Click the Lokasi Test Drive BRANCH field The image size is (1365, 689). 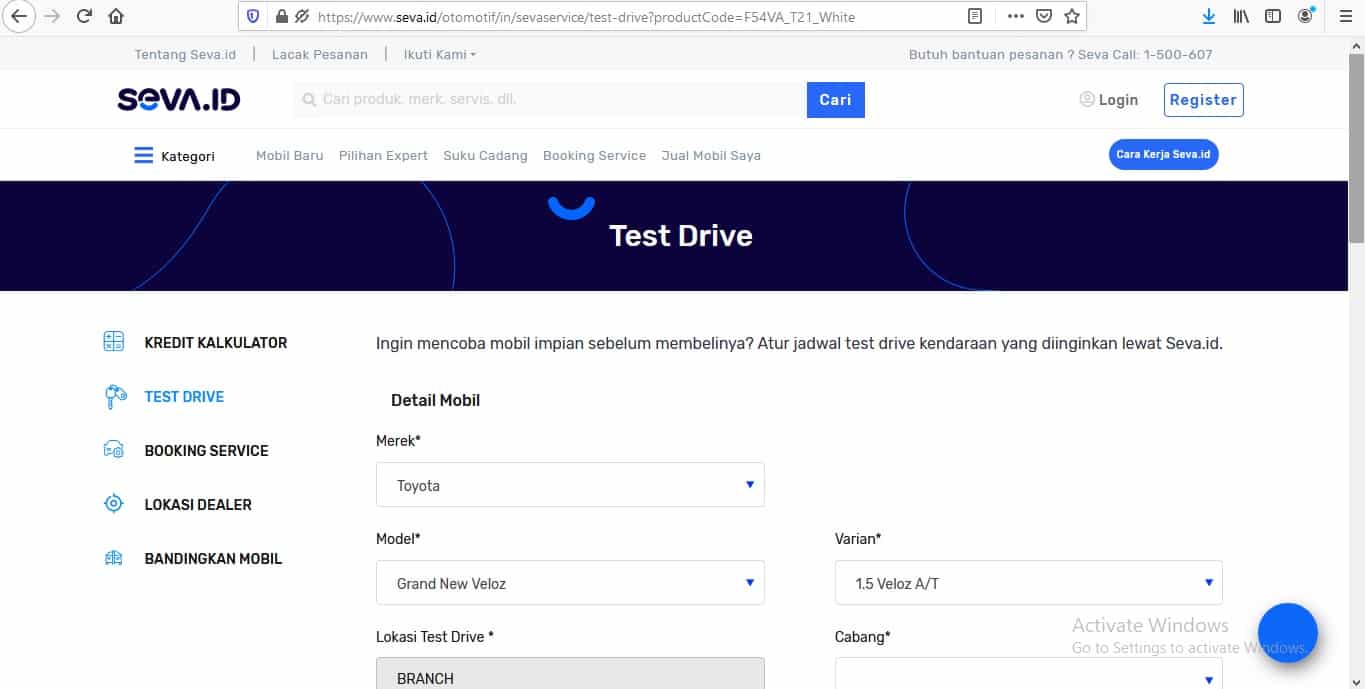570,674
